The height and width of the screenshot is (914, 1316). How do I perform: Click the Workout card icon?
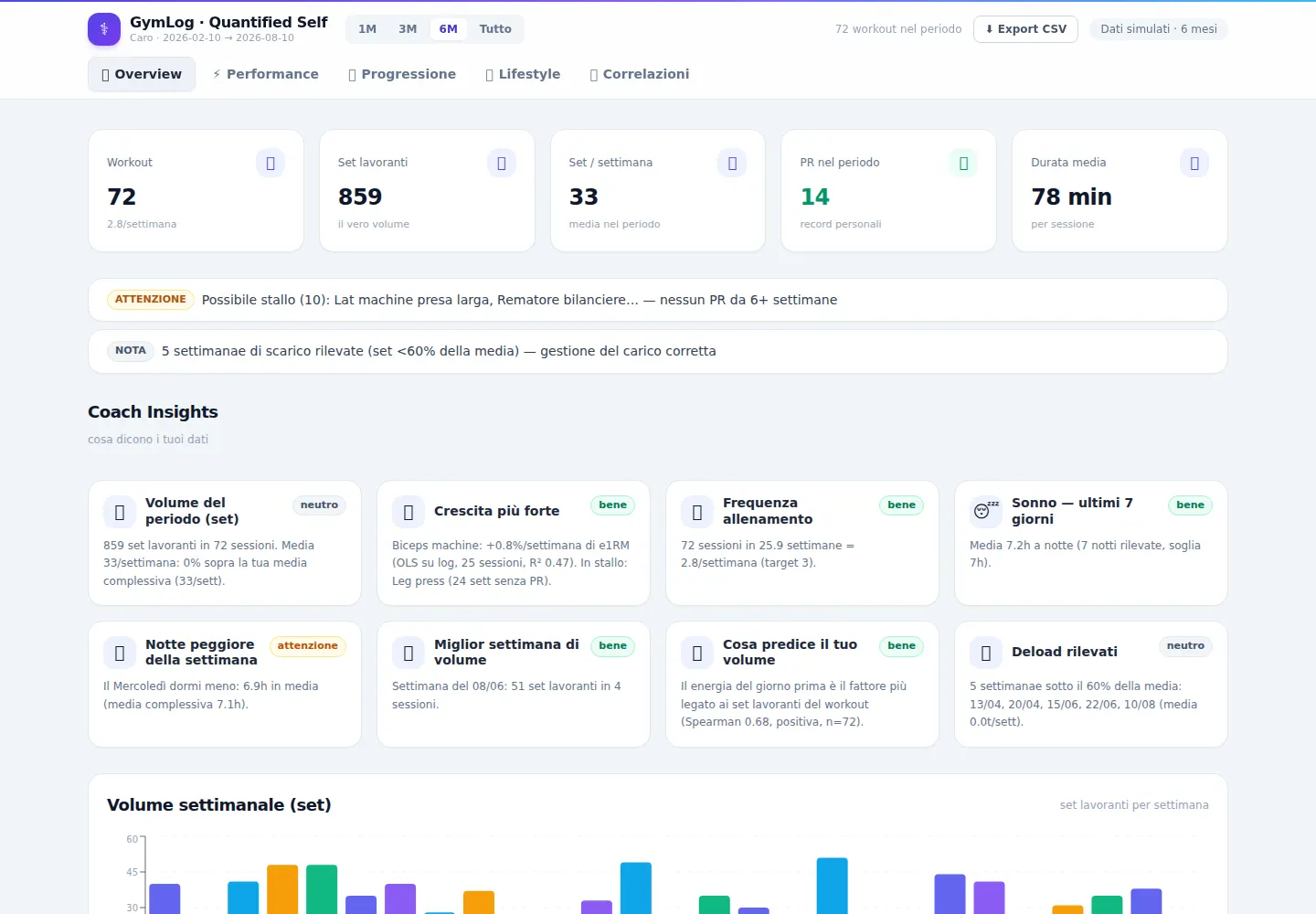pos(271,163)
